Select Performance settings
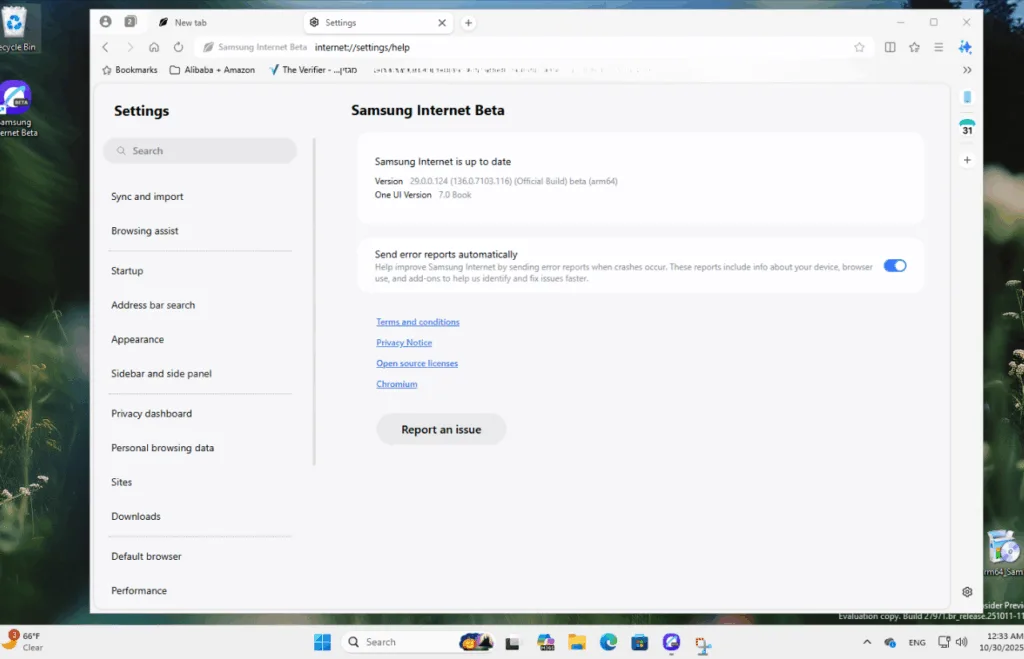Screen dimensions: 1024x659 [139, 590]
